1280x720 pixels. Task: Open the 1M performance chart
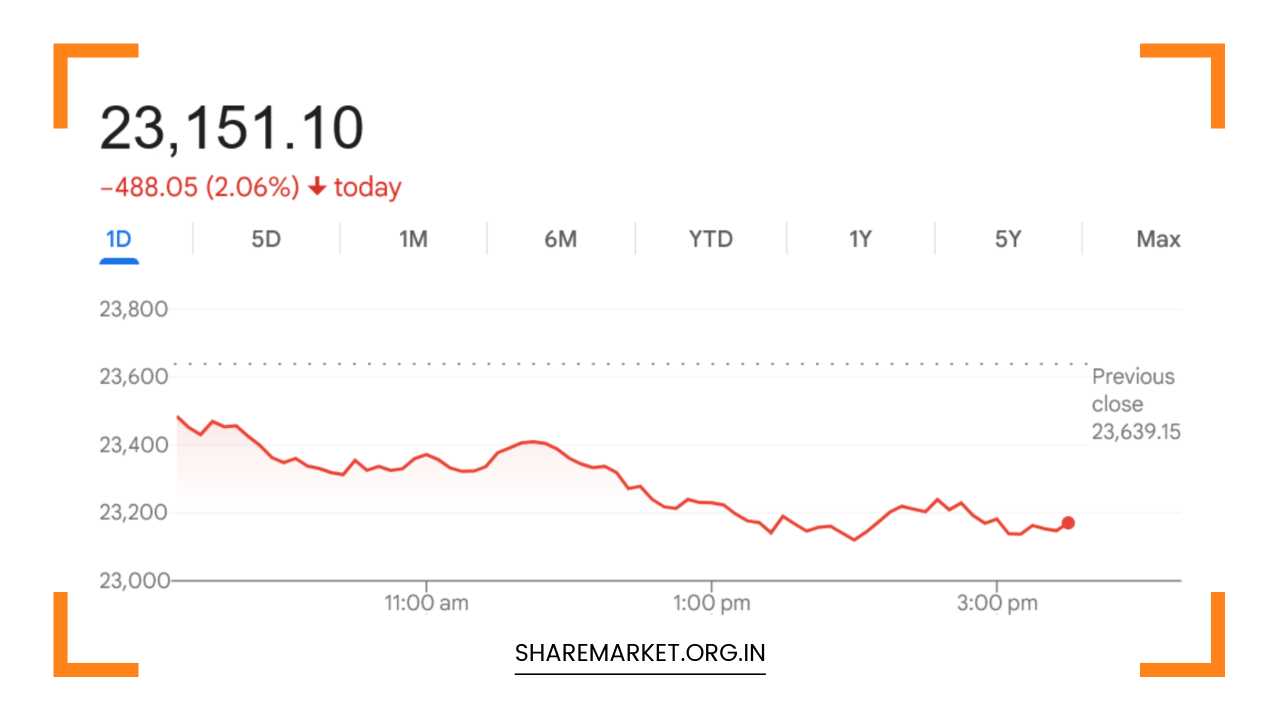pyautogui.click(x=413, y=239)
